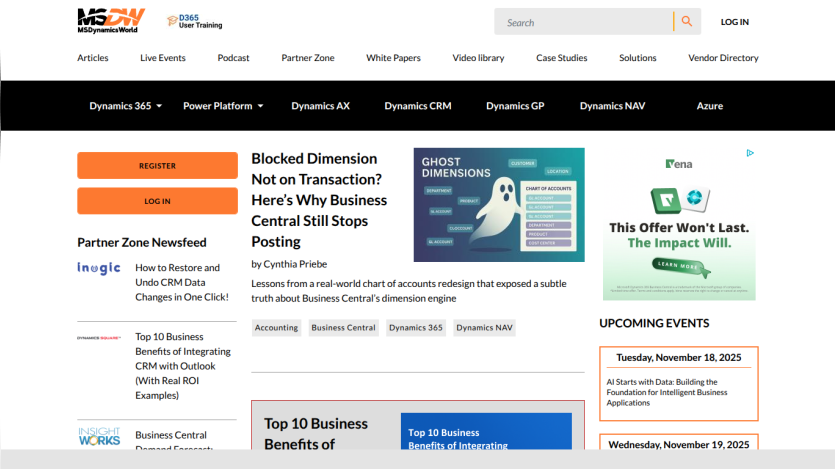Select Dynamics GP in black navbar
This screenshot has height=469, width=835.
click(515, 106)
